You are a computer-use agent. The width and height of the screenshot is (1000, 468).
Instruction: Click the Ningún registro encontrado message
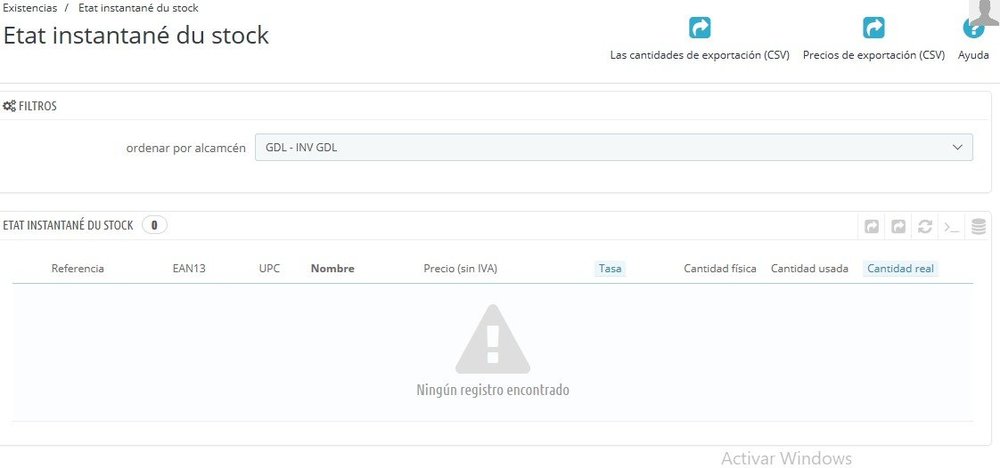point(492,390)
